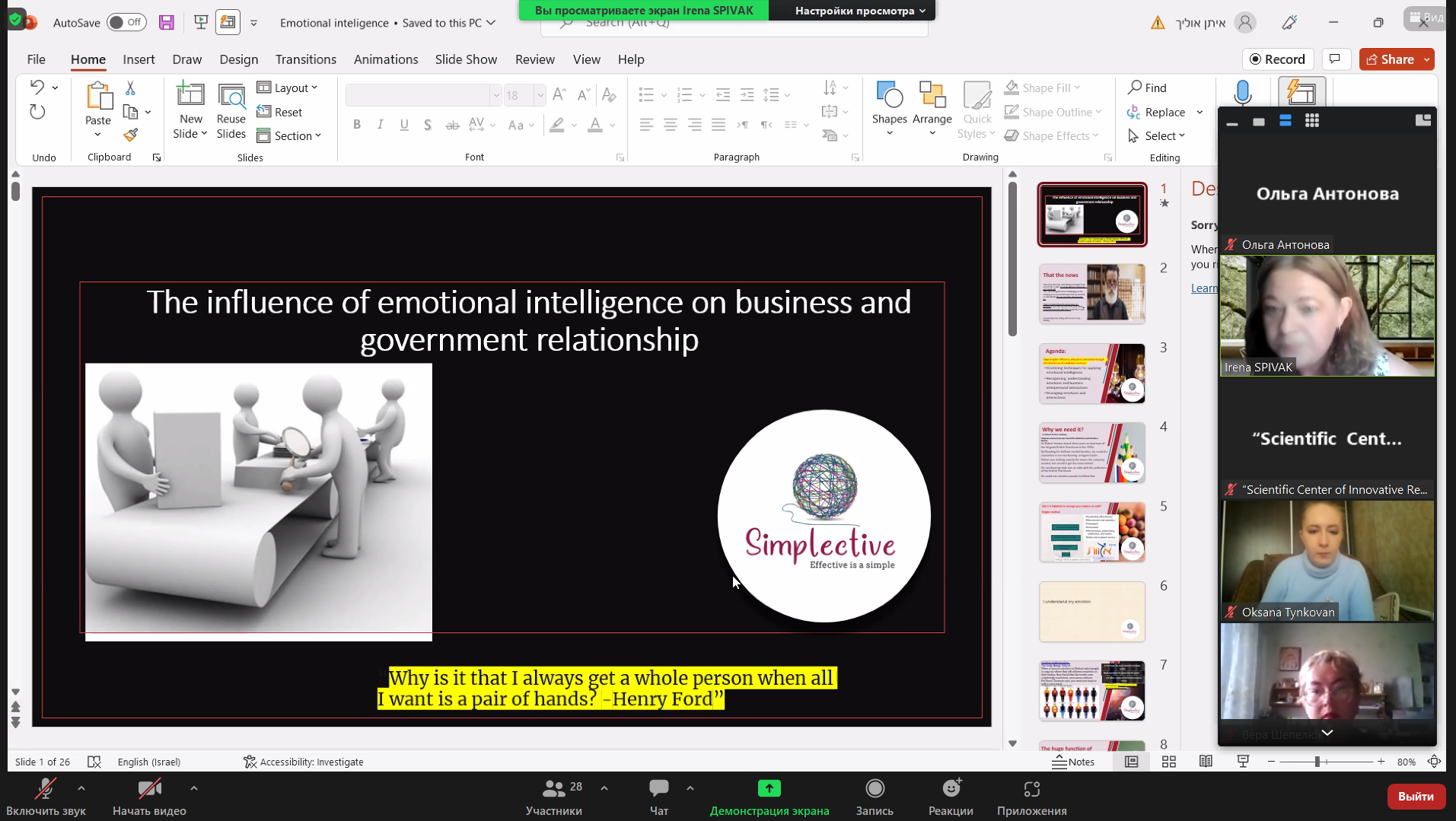
Task: Click Fit slide to window icon
Action: click(x=1435, y=762)
